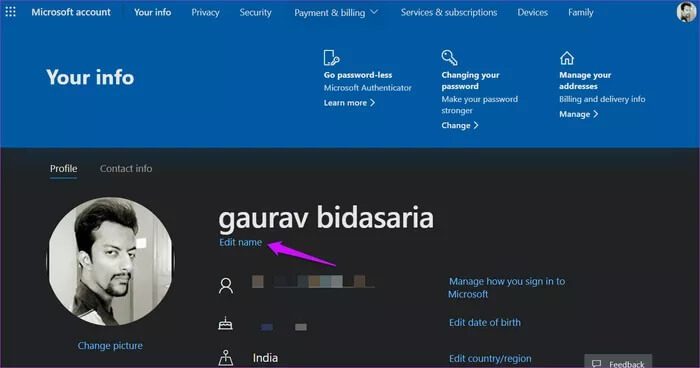Click the Microsoft account title
This screenshot has height=368, width=700.
tap(71, 12)
